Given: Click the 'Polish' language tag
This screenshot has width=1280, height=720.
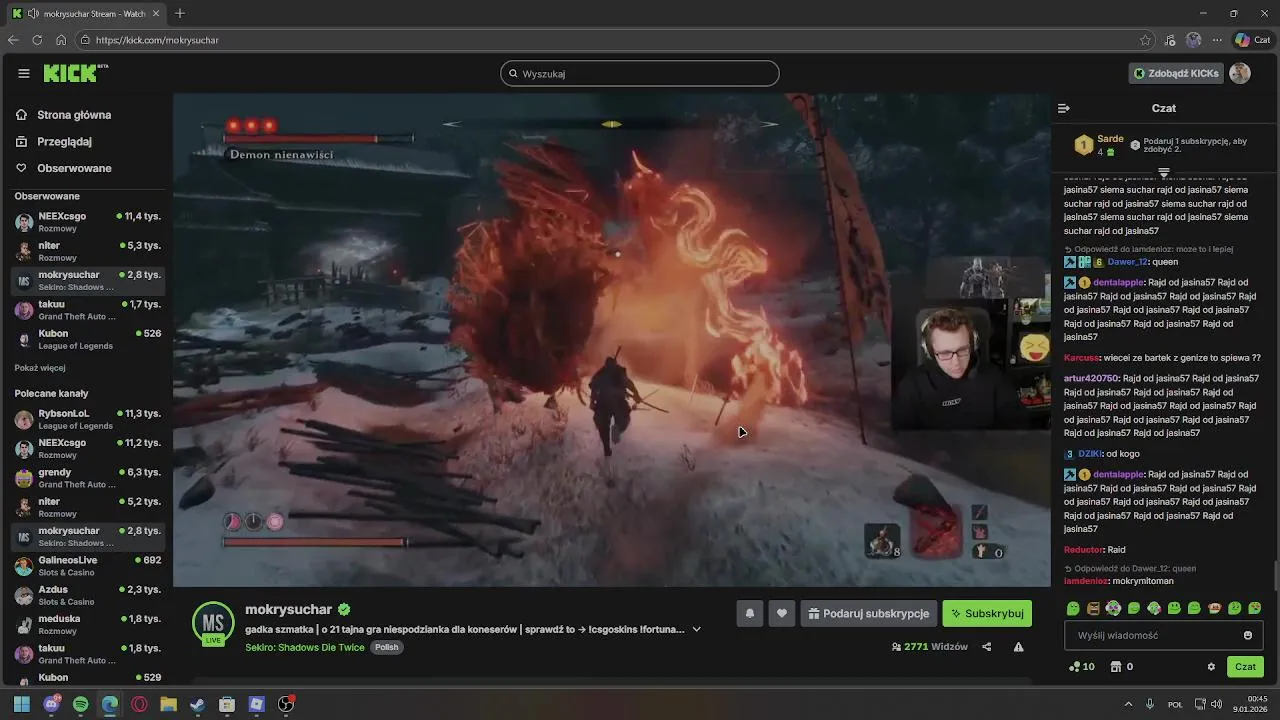Looking at the screenshot, I should click(387, 647).
